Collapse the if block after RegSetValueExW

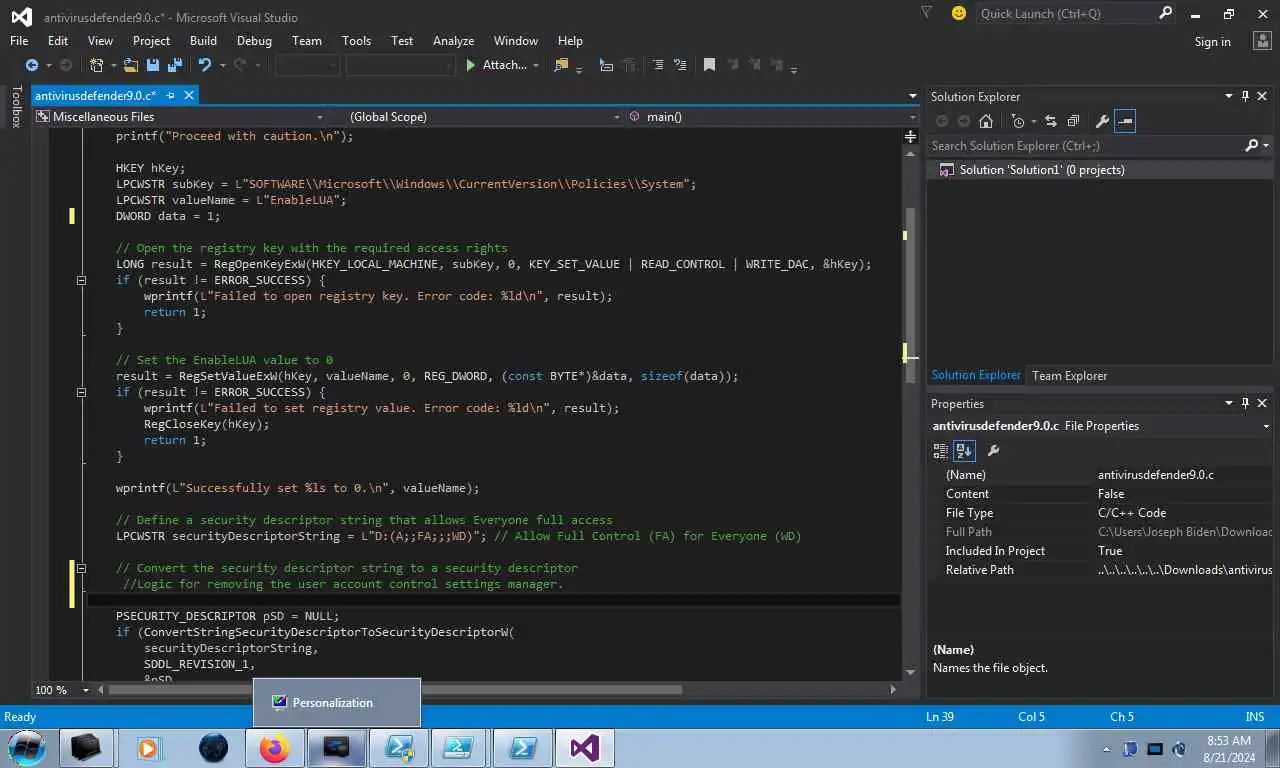[x=81, y=392]
